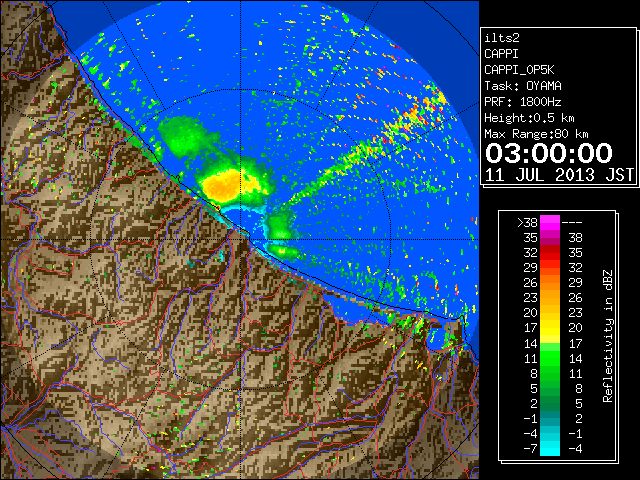This screenshot has width=640, height=480.
Task: Click the '>38' label atop the legend
Action: [x=527, y=223]
